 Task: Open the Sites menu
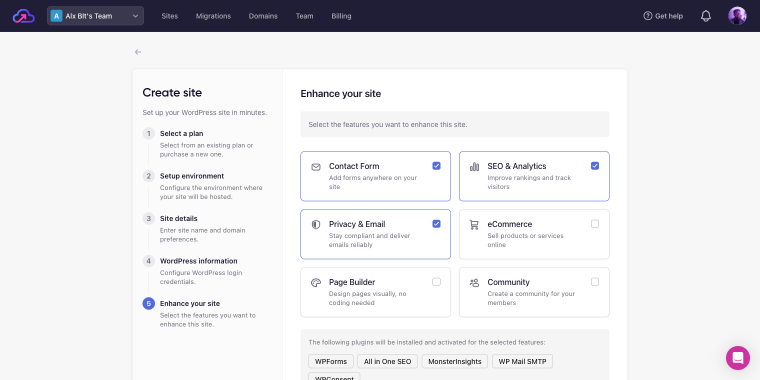point(170,16)
